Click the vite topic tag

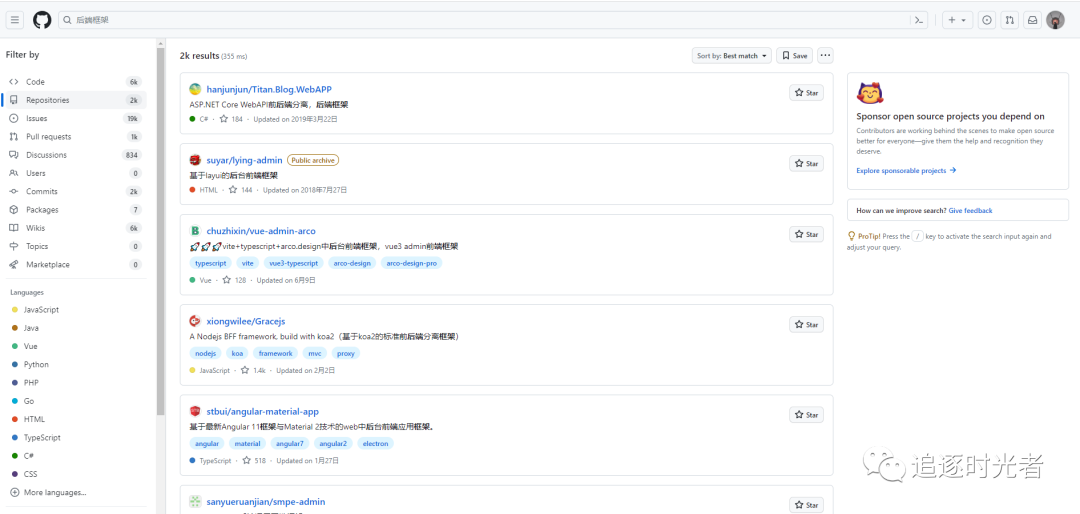coord(248,263)
